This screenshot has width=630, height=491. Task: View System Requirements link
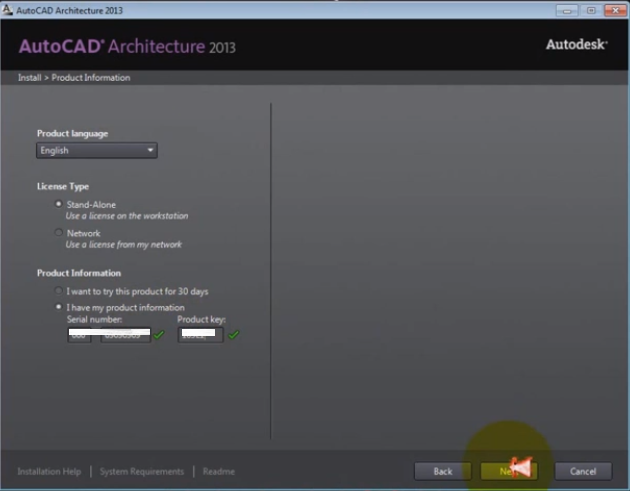point(142,471)
